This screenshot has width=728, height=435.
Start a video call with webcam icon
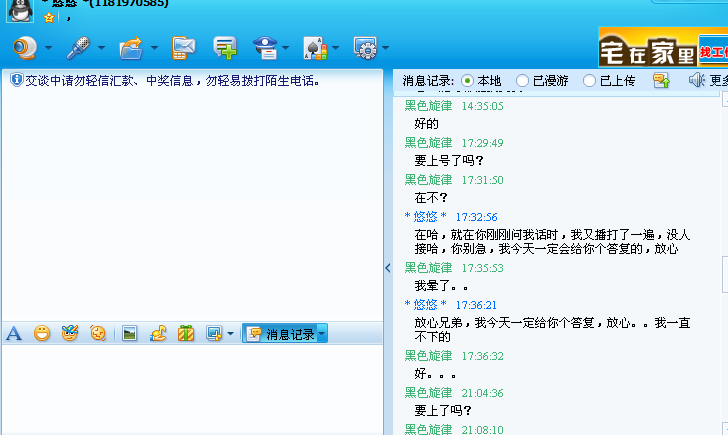[25, 47]
